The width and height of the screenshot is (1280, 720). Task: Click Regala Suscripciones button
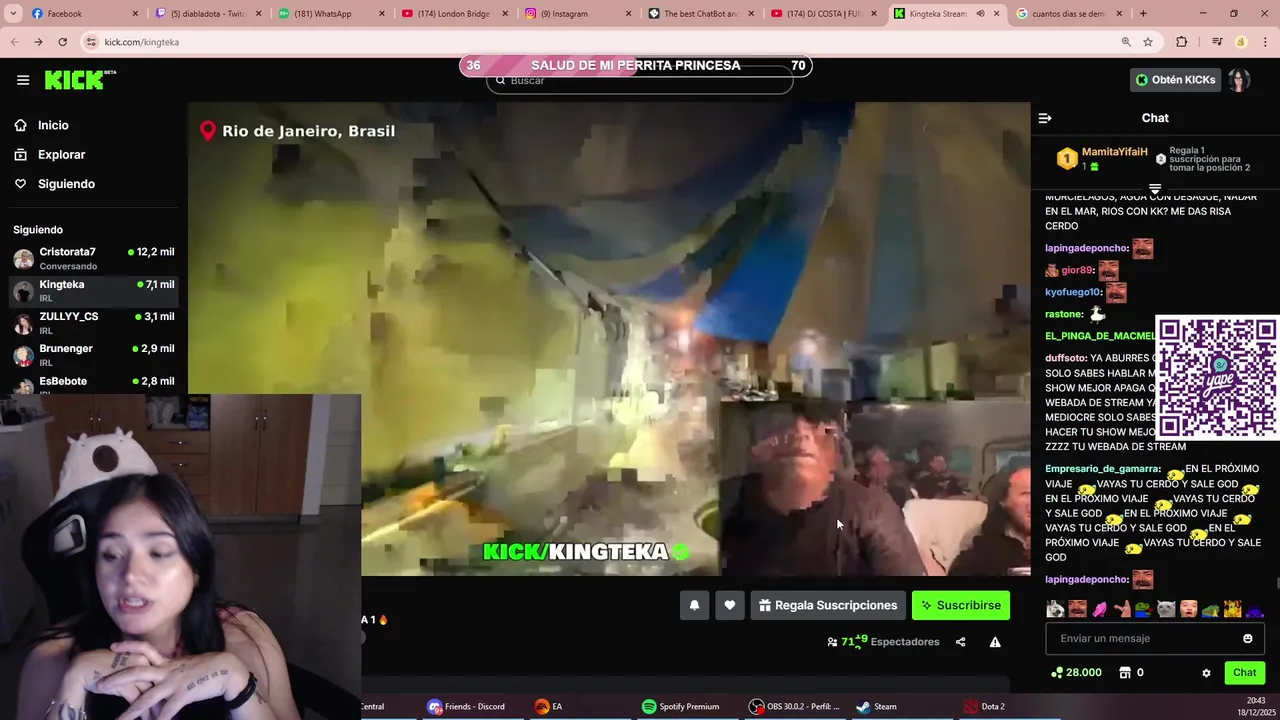click(828, 605)
